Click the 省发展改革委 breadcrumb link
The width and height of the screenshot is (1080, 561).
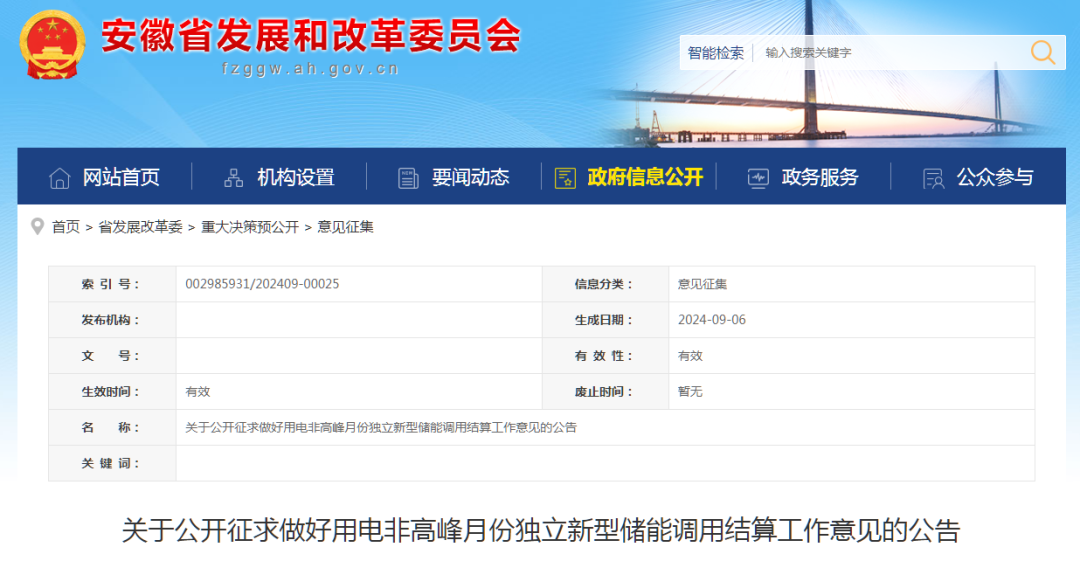coord(140,227)
